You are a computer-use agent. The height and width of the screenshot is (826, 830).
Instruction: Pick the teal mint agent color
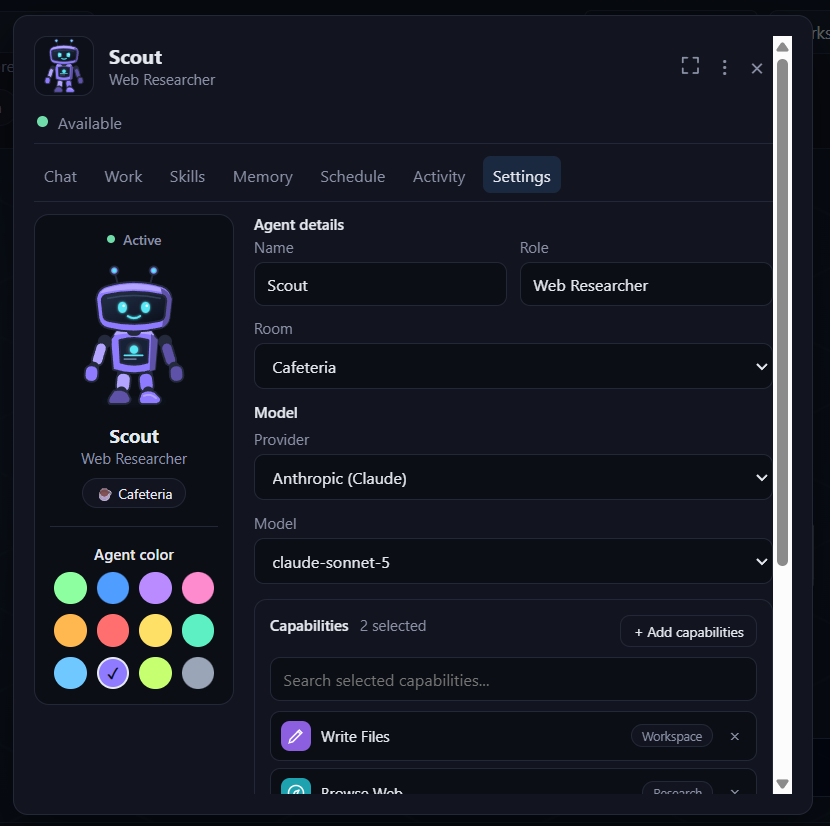point(198,630)
